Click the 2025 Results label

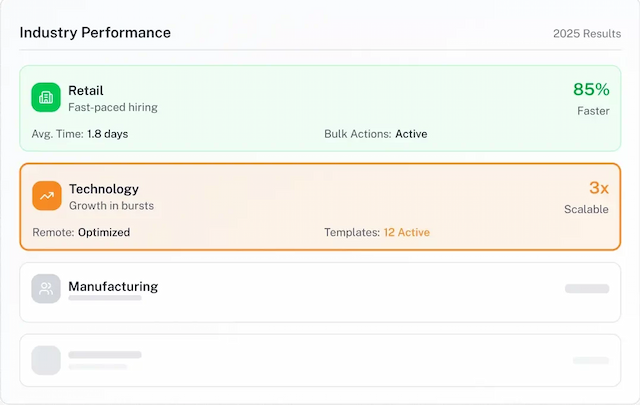587,33
